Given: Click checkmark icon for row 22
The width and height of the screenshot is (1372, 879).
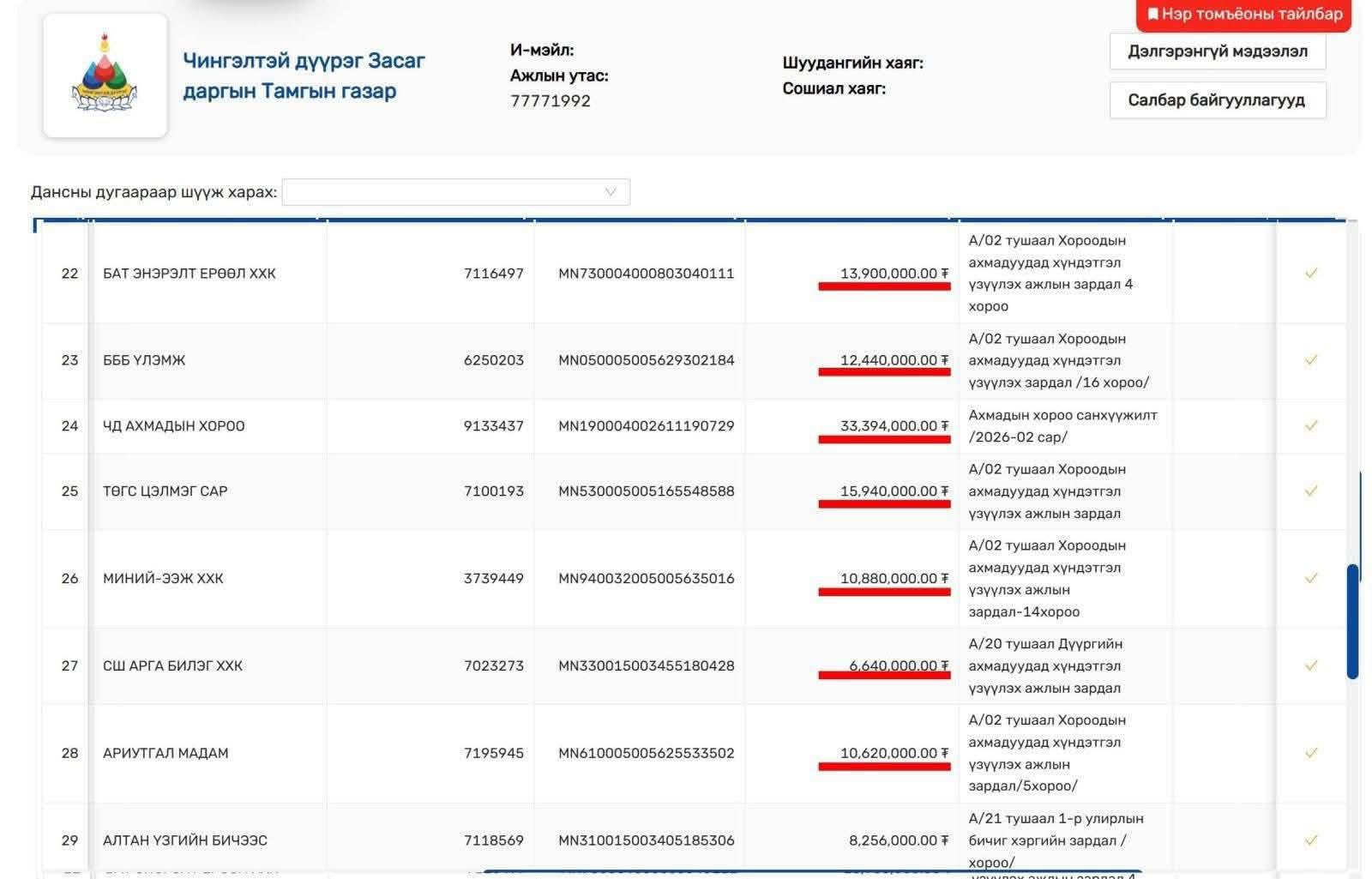Looking at the screenshot, I should click(1310, 274).
